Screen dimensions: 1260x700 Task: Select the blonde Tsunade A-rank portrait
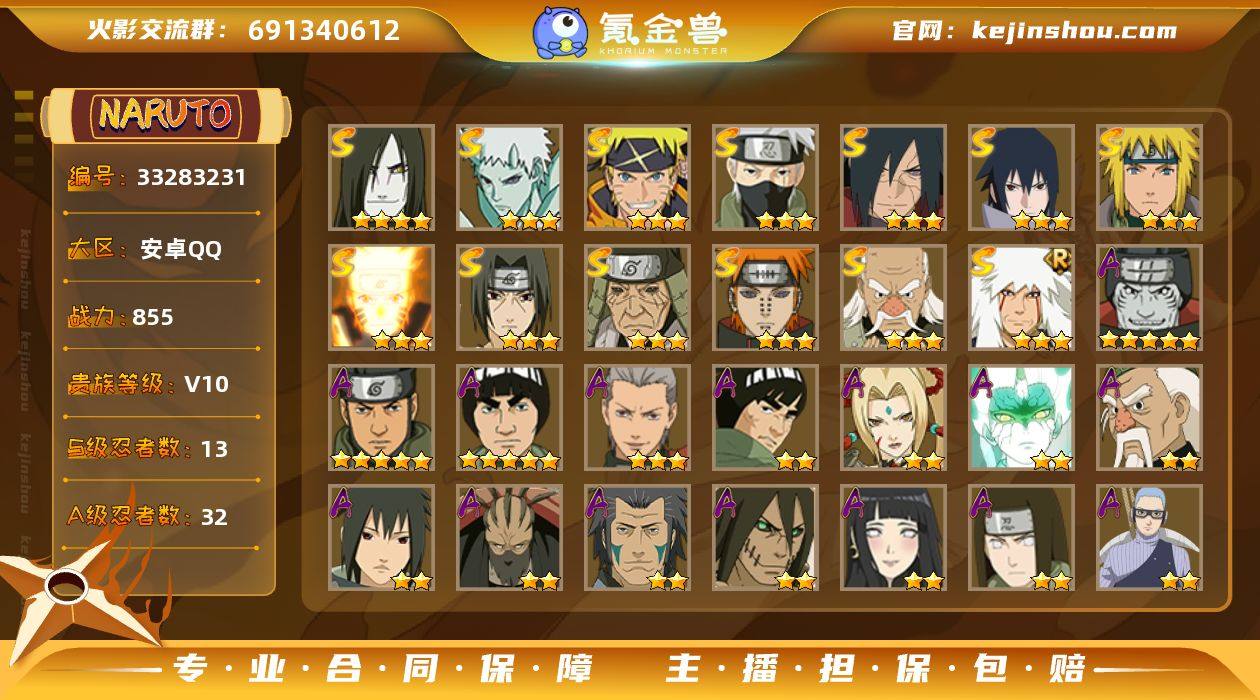click(x=893, y=418)
